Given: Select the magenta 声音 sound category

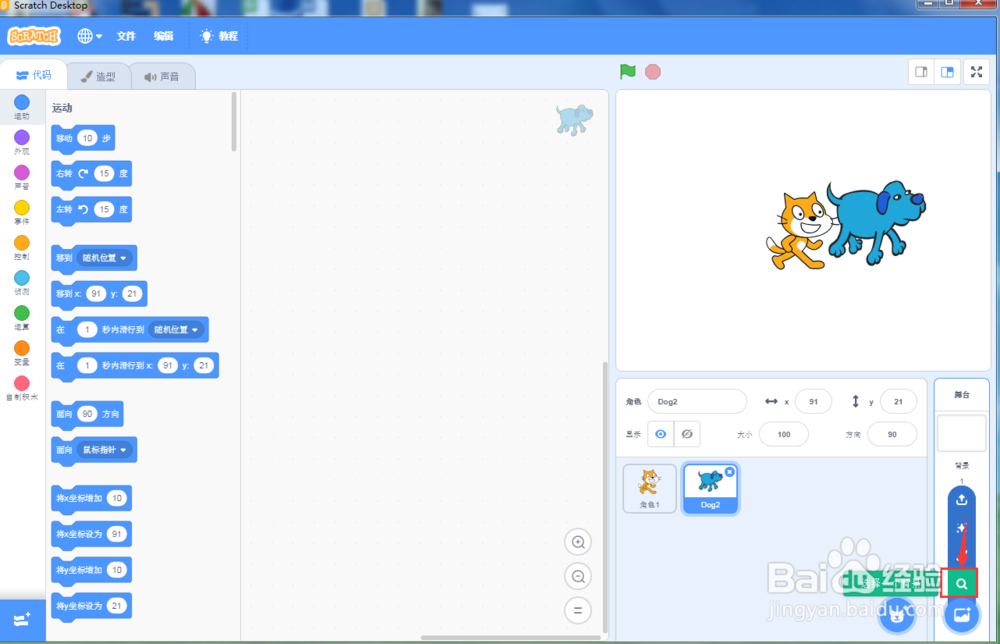Looking at the screenshot, I should tap(22, 177).
